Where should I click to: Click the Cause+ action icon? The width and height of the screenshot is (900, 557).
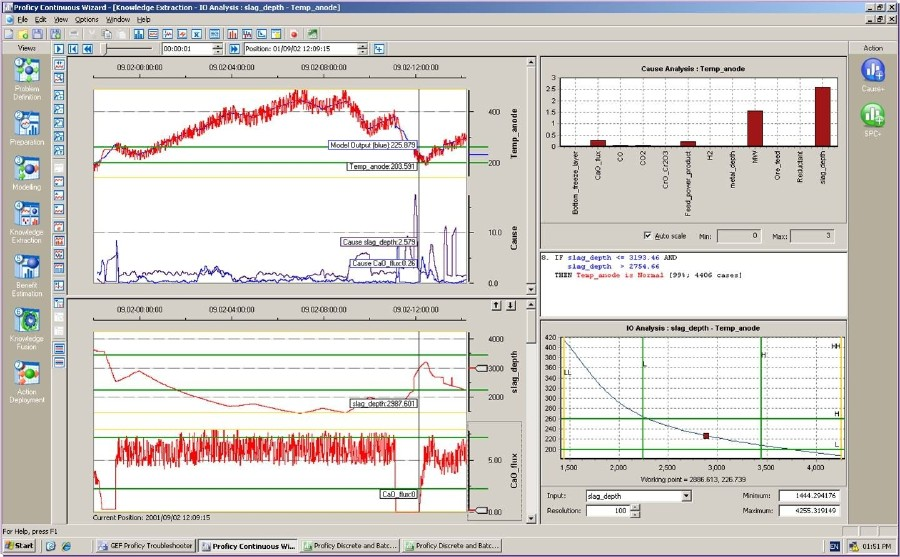click(873, 70)
